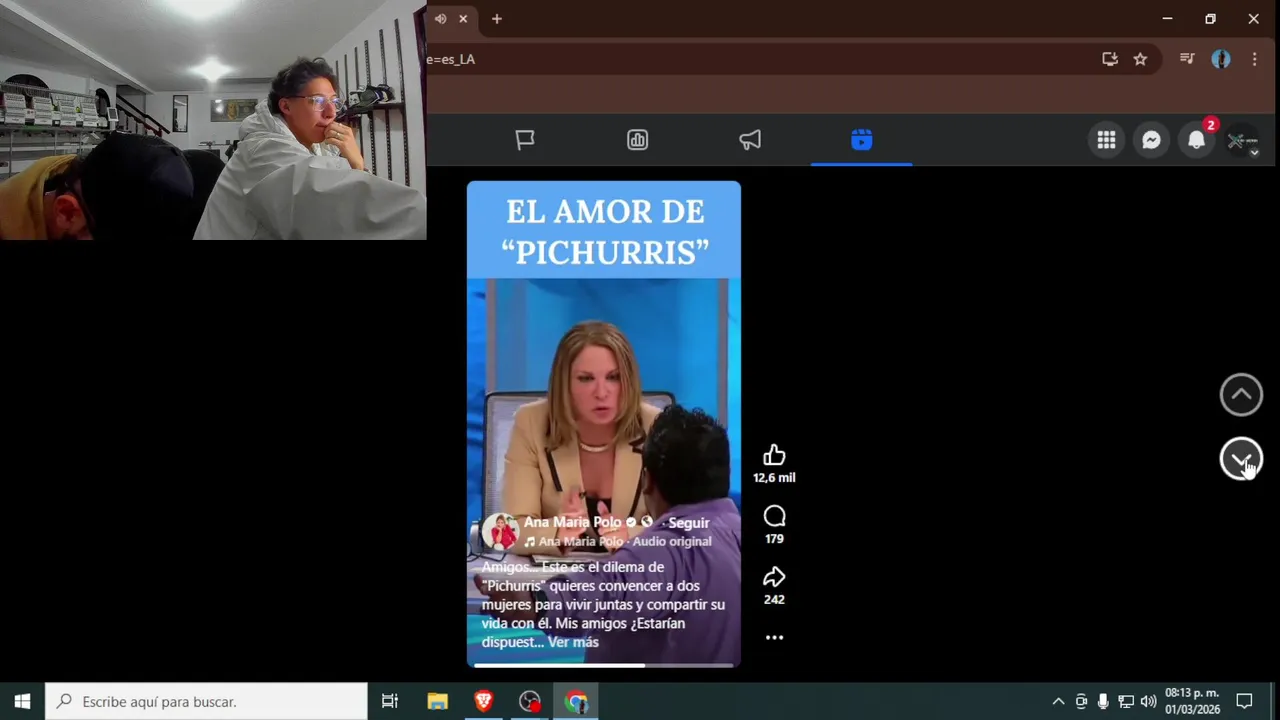Open the ads megaphone tab
This screenshot has height=720, width=1280.
tap(750, 140)
